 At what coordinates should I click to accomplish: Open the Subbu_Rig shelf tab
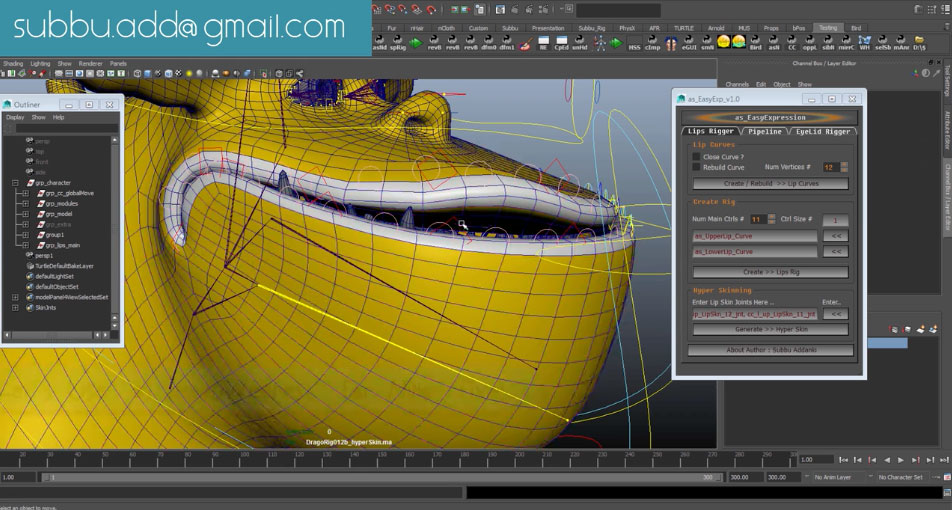tap(591, 28)
